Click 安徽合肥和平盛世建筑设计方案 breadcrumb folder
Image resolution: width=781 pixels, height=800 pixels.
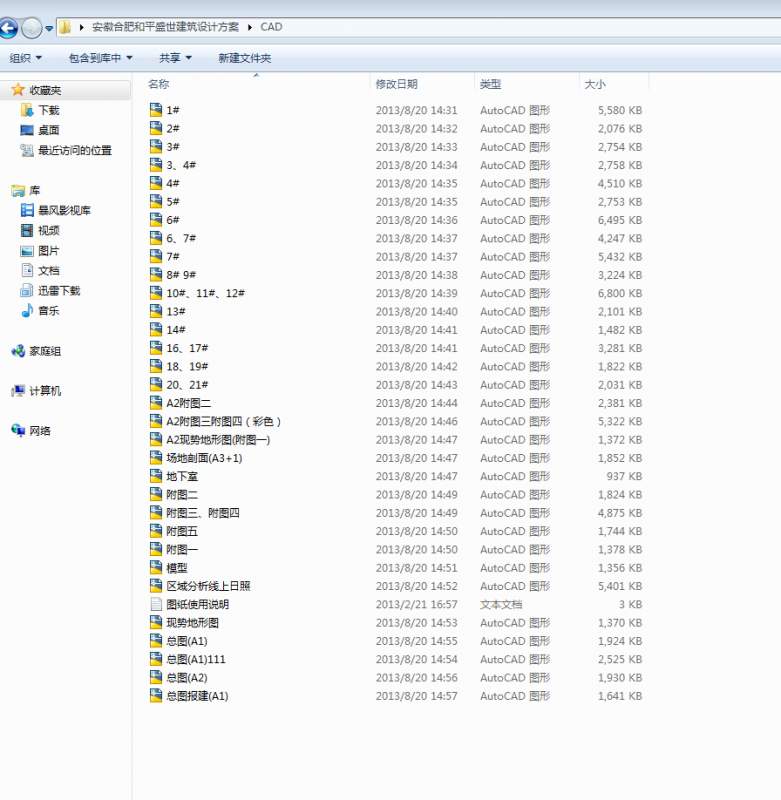coord(165,27)
